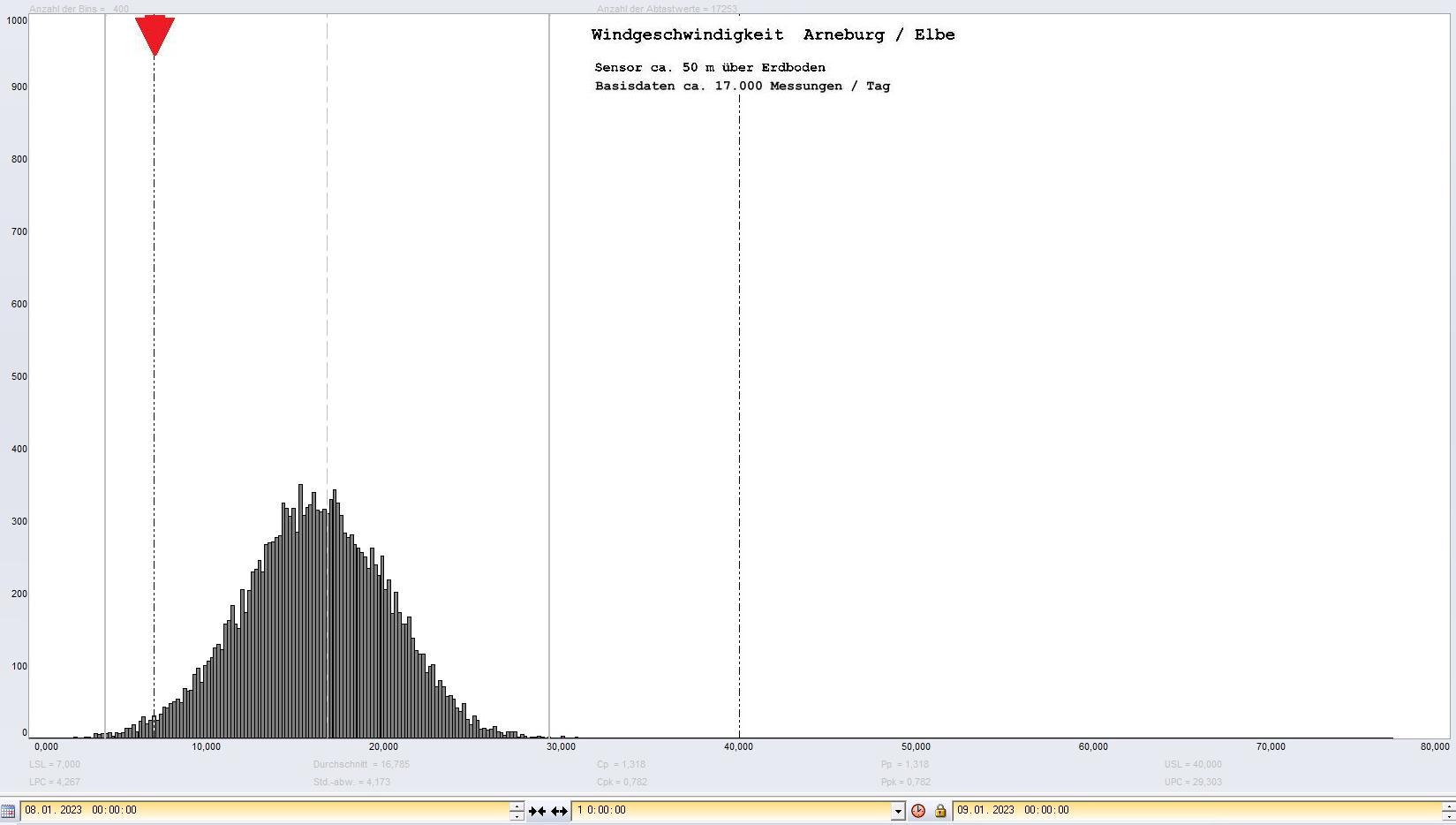
Task: Click the LSL = 7,000 label
Action: [55, 765]
